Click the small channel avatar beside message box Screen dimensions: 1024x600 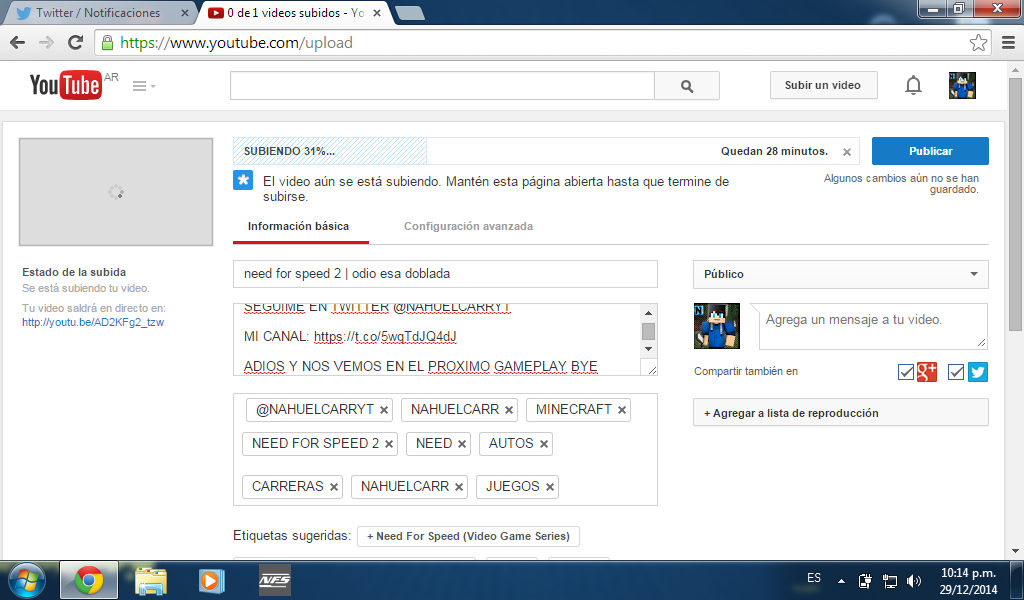[716, 326]
